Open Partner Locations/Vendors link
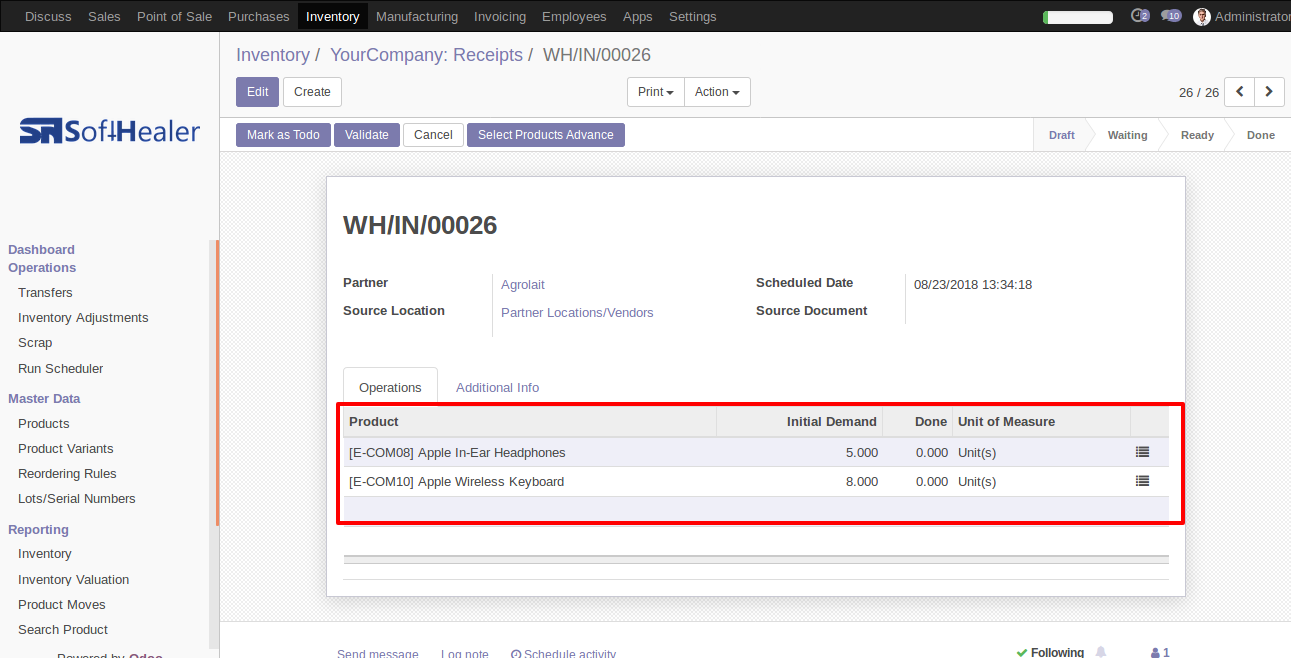1291x658 pixels. coord(577,313)
